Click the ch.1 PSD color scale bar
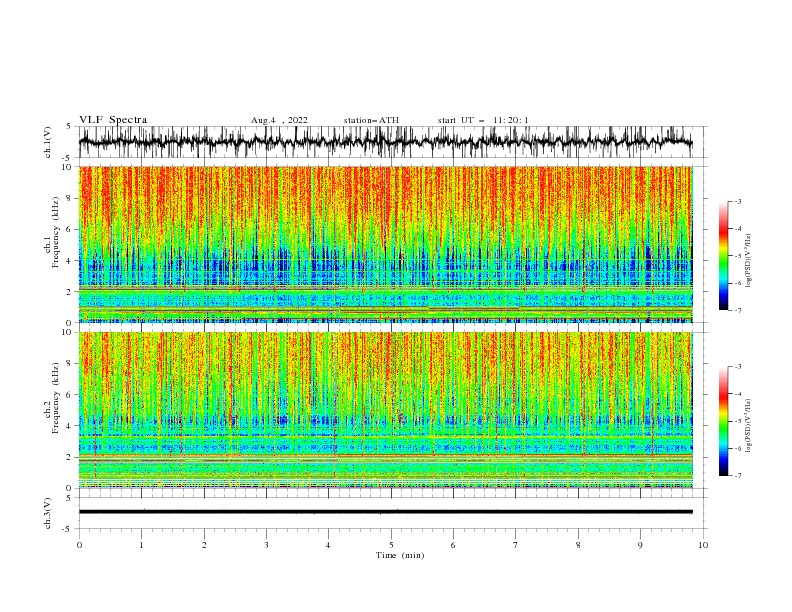 pos(723,256)
